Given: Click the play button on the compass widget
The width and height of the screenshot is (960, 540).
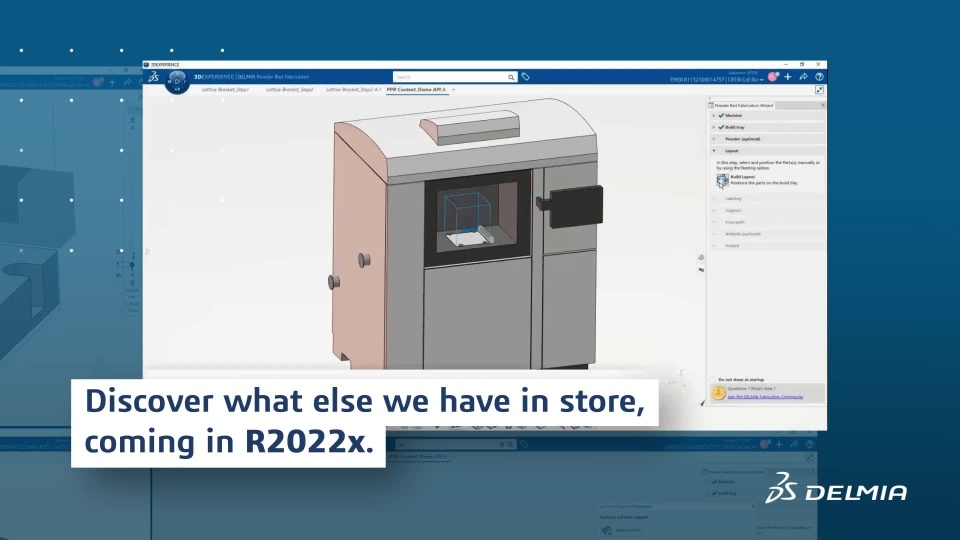Looking at the screenshot, I should 177,81.
